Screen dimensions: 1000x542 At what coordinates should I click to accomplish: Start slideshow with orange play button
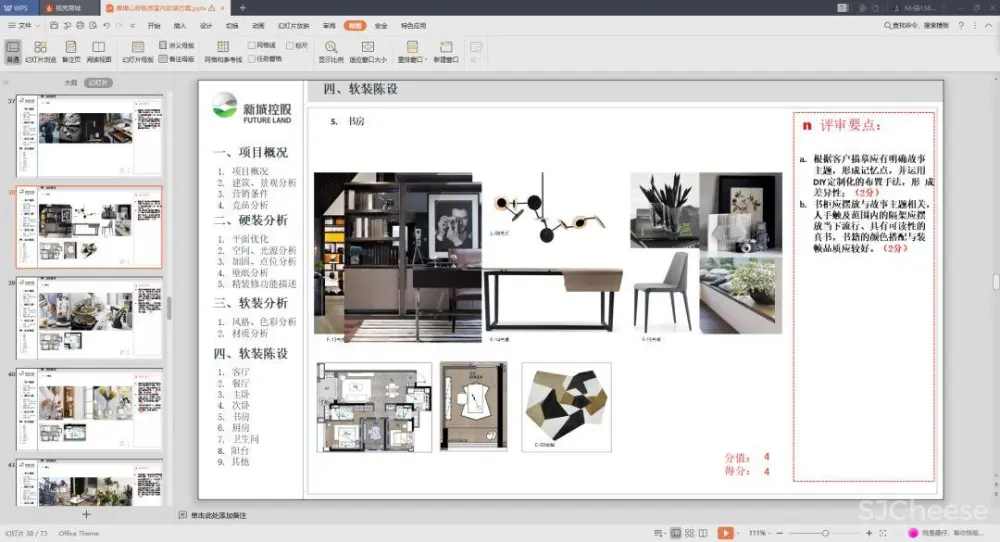725,533
